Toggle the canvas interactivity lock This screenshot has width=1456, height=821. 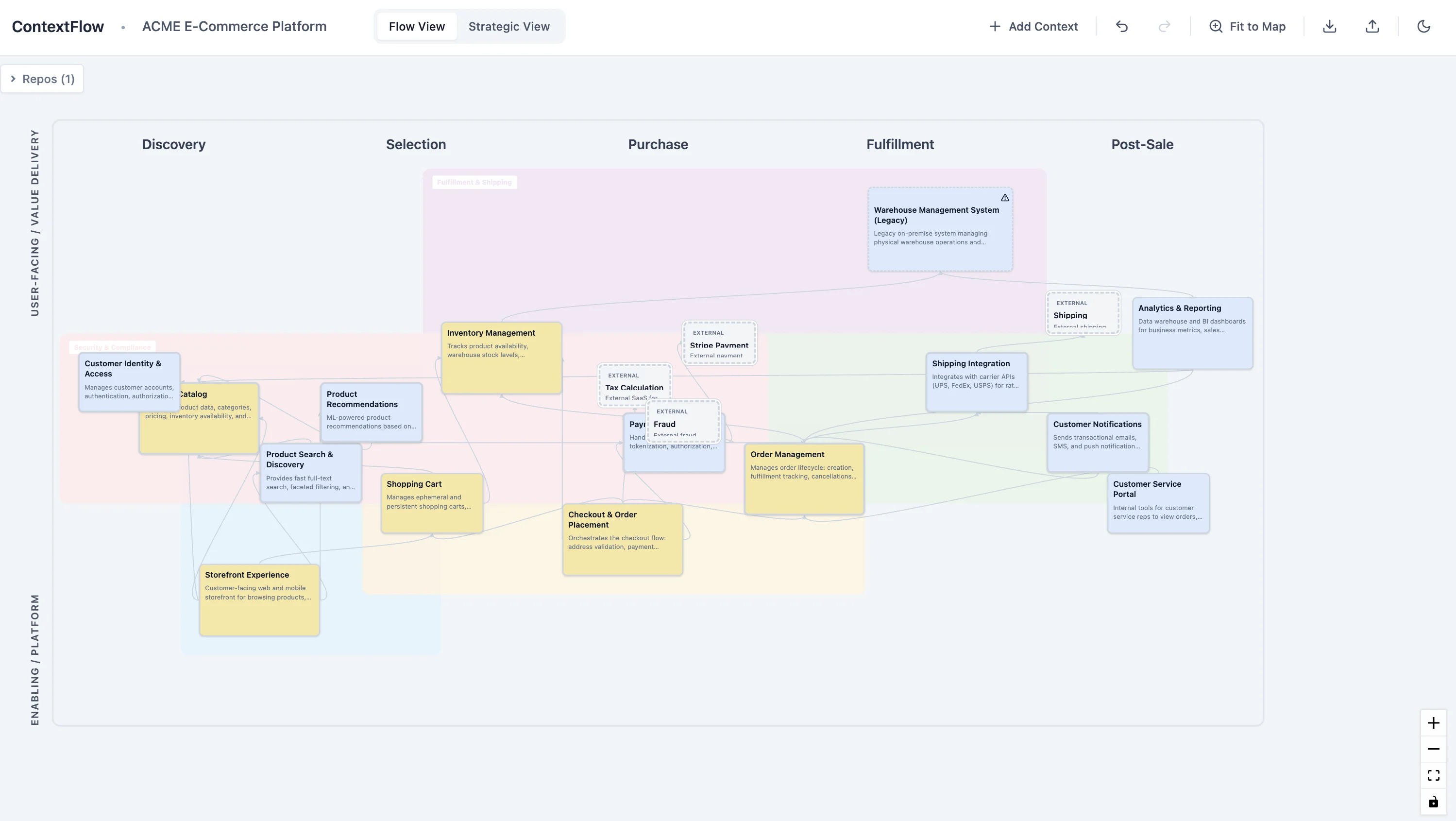(x=1433, y=802)
